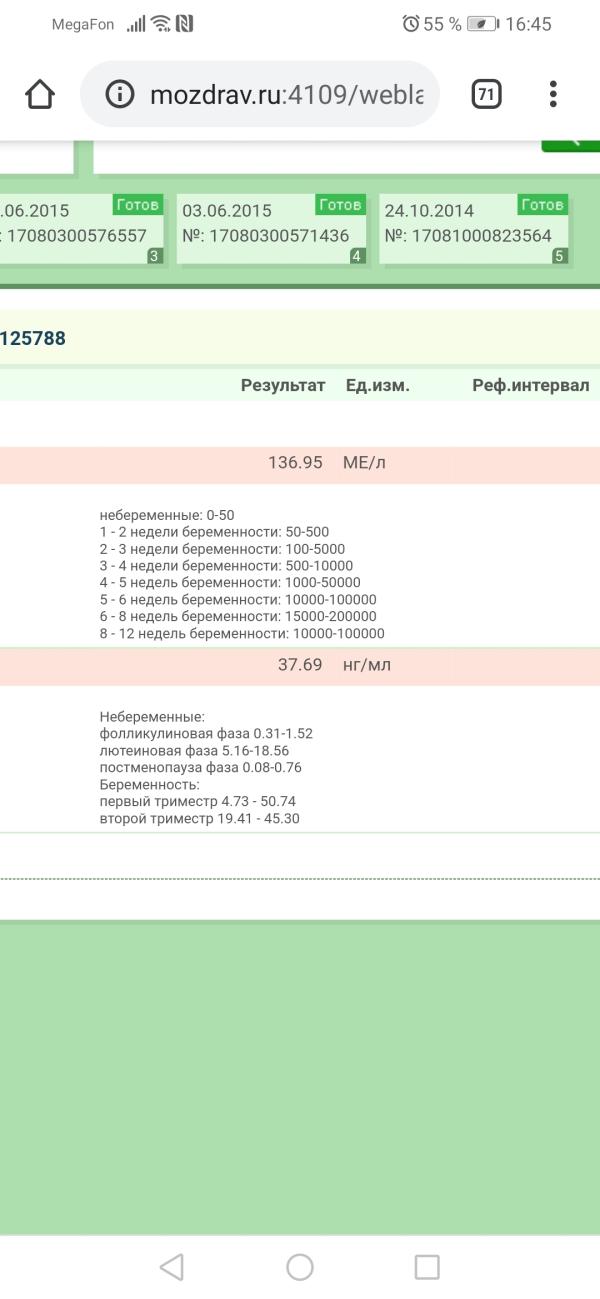This screenshot has height=1299, width=600.
Task: Tap order number 17081000823564
Action: tap(468, 236)
